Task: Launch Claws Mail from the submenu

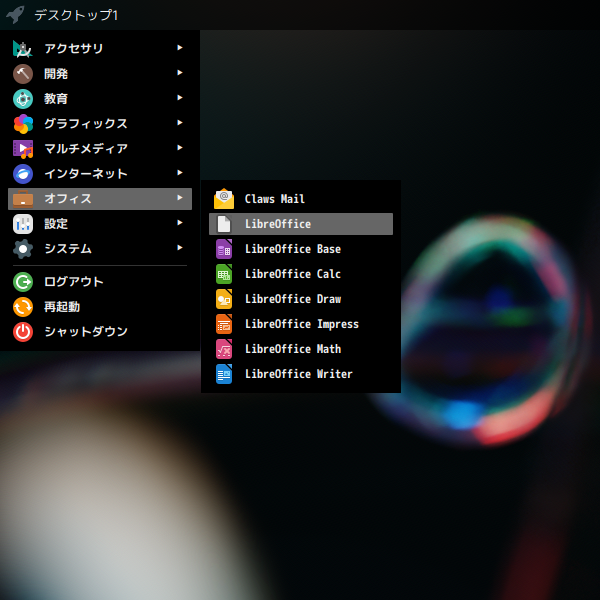Action: [x=301, y=199]
